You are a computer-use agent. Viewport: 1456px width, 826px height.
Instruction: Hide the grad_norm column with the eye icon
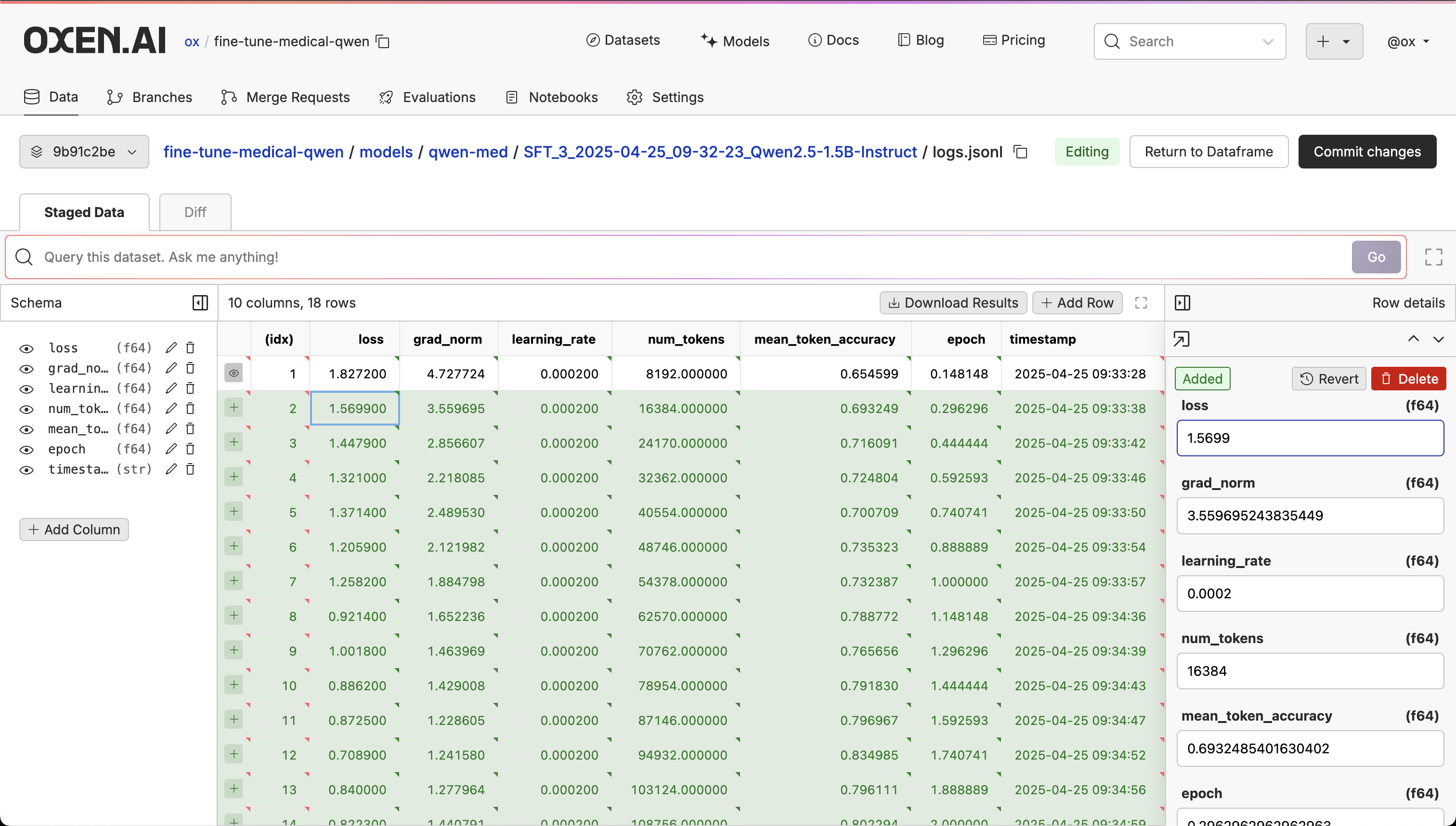click(x=26, y=369)
